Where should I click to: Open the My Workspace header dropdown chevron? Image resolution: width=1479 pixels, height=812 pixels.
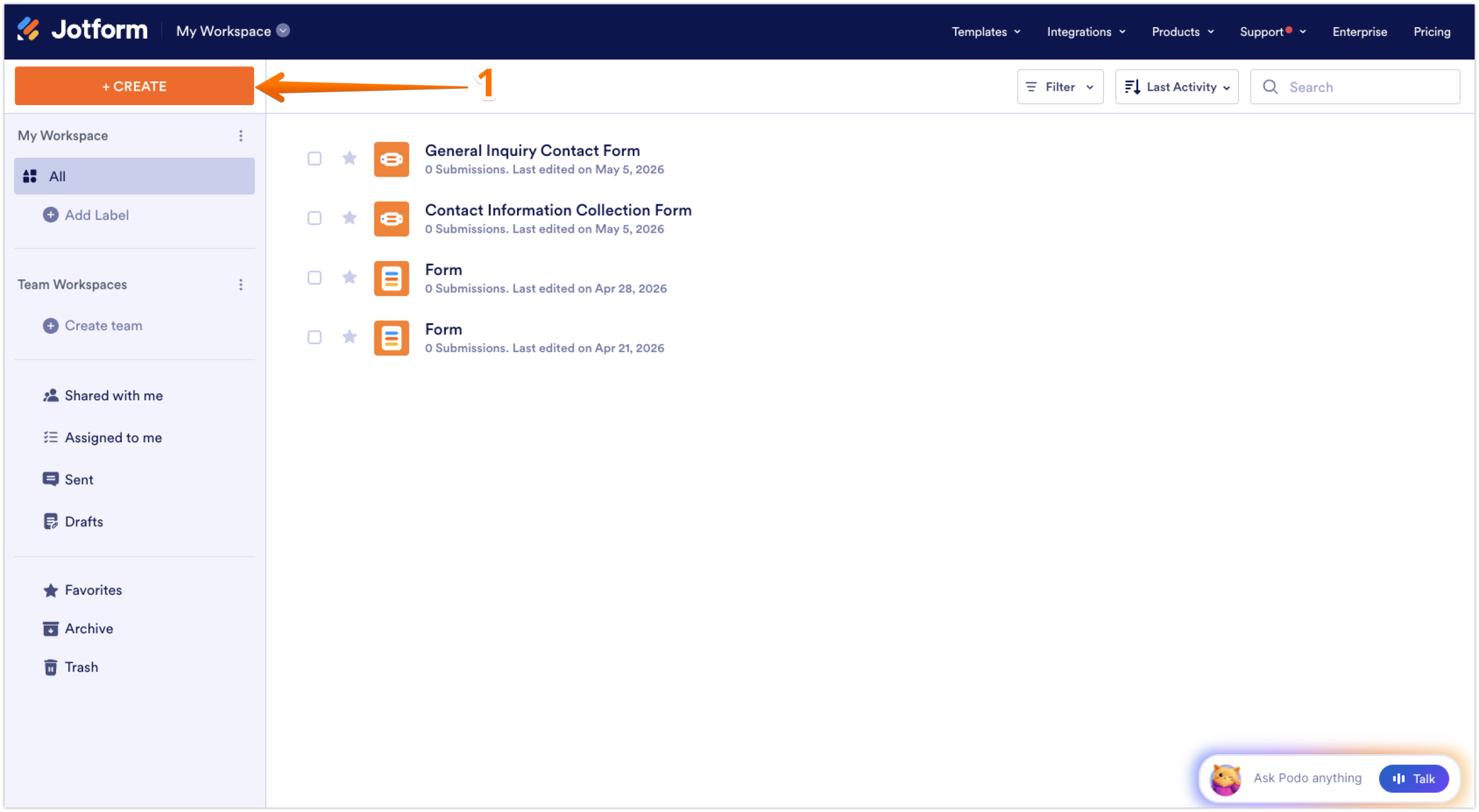point(283,31)
